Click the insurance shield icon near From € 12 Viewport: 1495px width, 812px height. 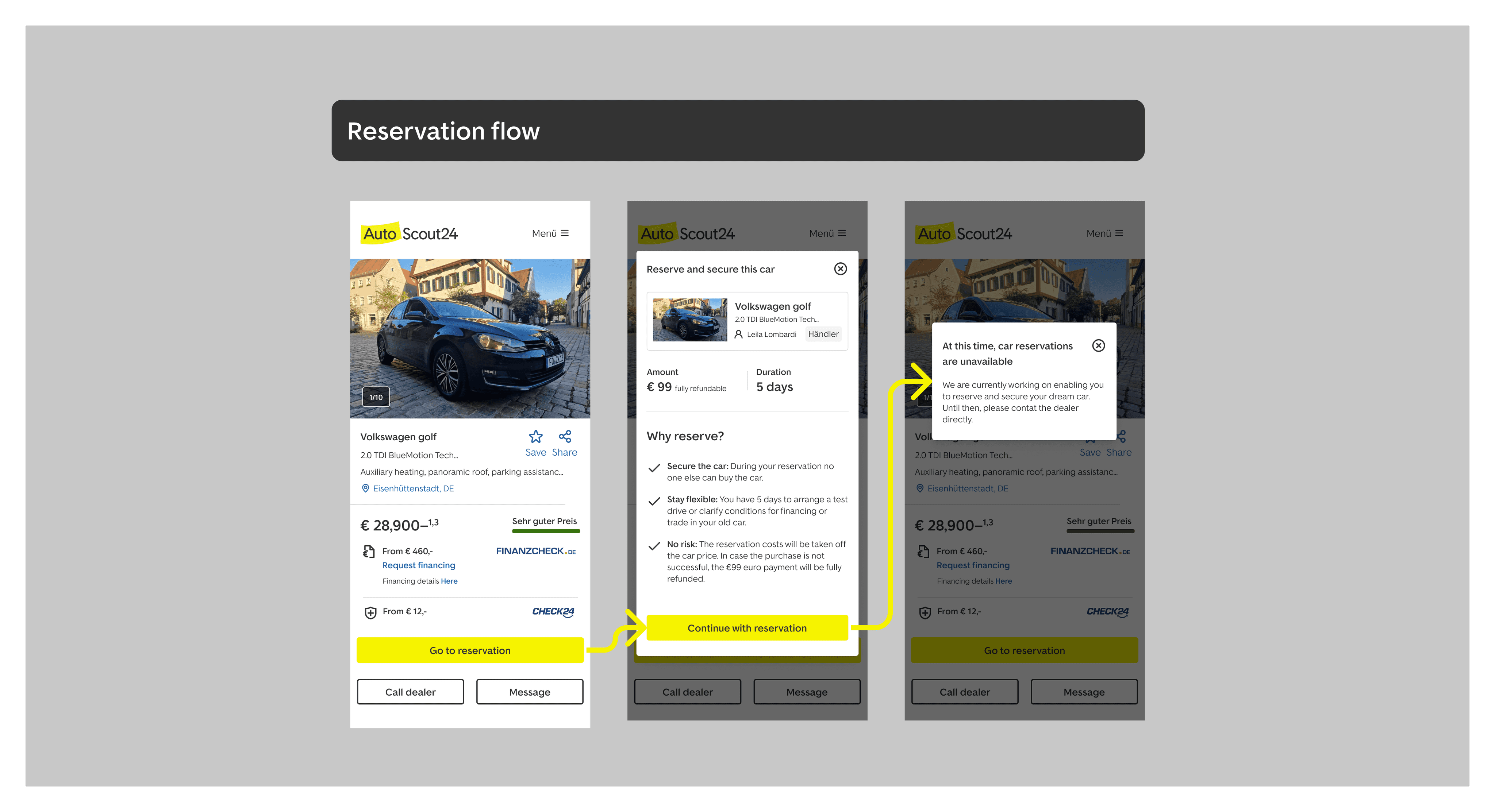point(370,612)
